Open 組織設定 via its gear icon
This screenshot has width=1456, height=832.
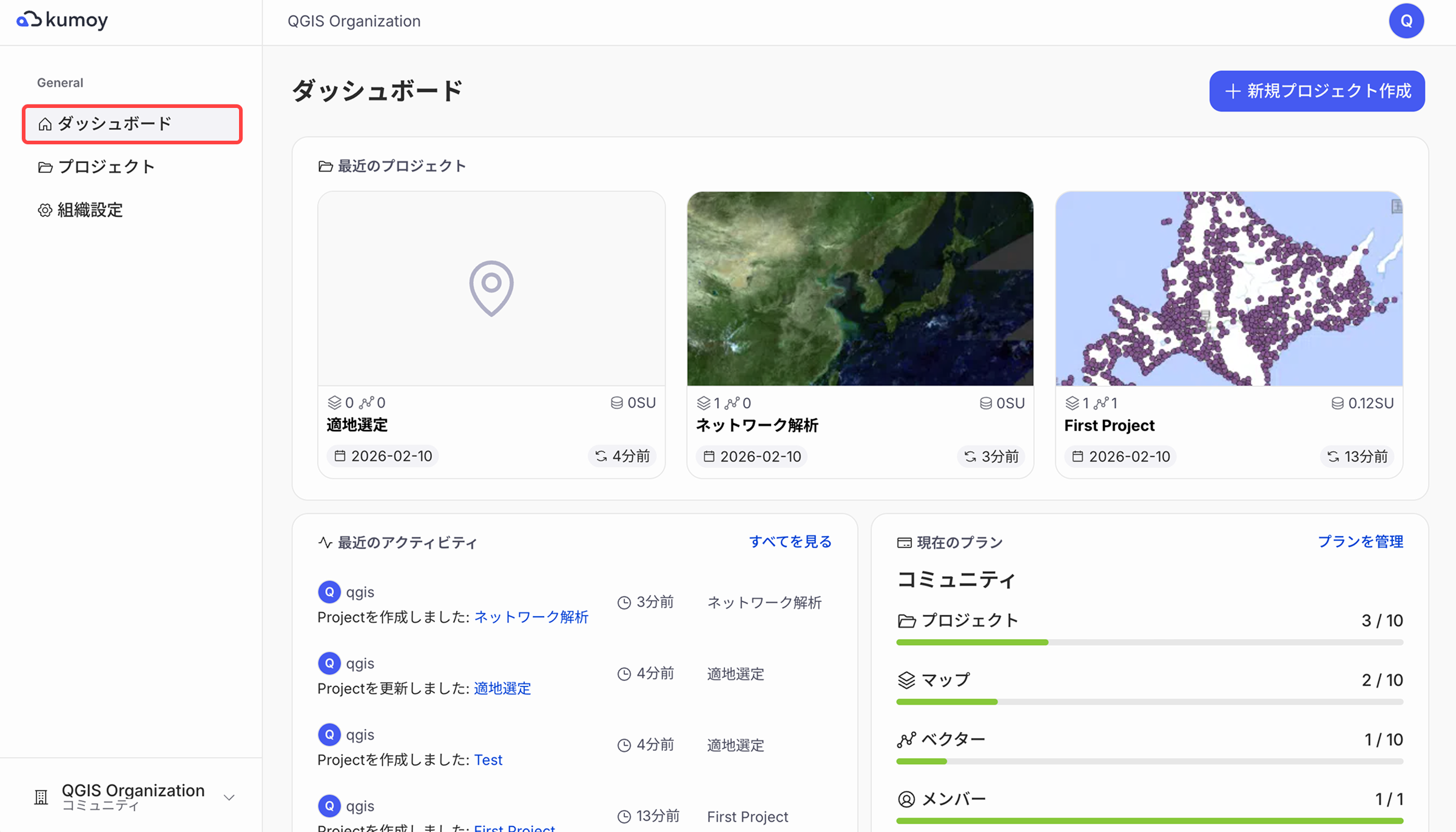pos(44,210)
